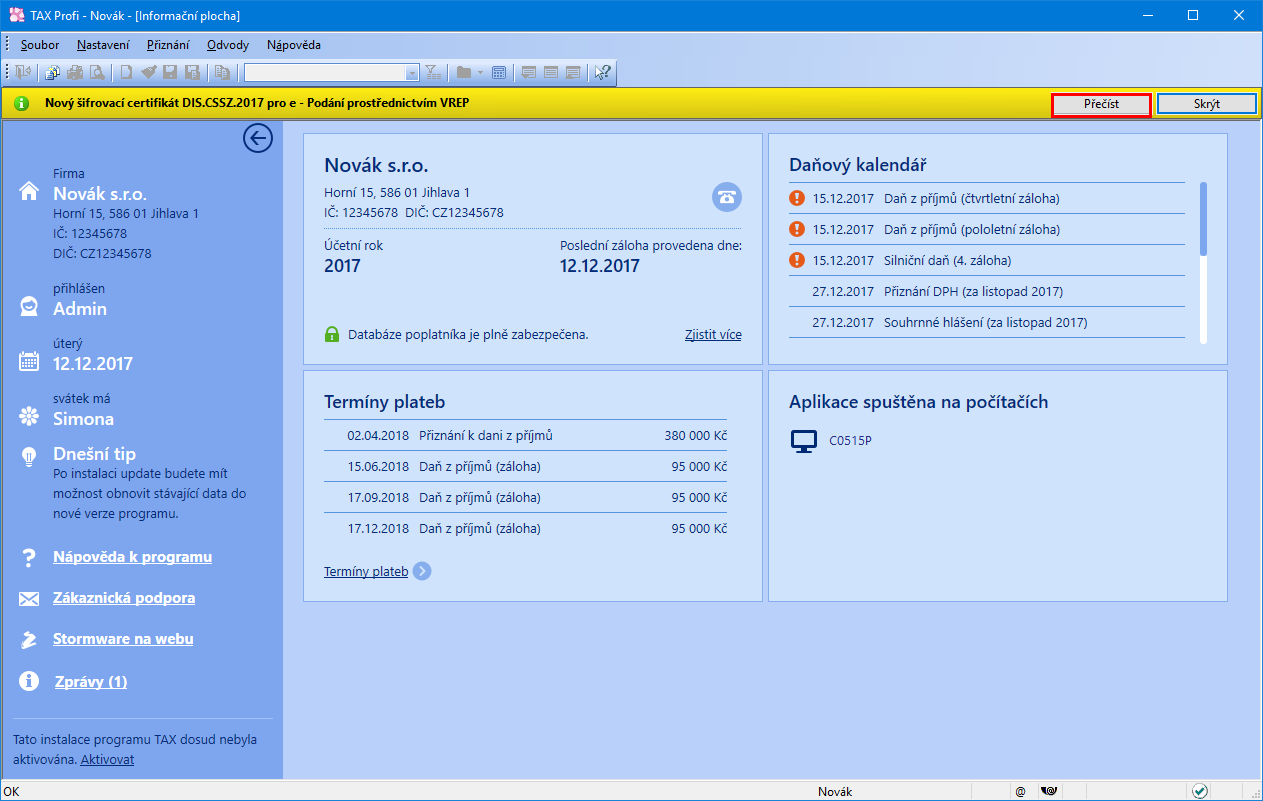1263x801 pixels.
Task: Click the user avatar icon beside Admin
Action: click(x=29, y=307)
